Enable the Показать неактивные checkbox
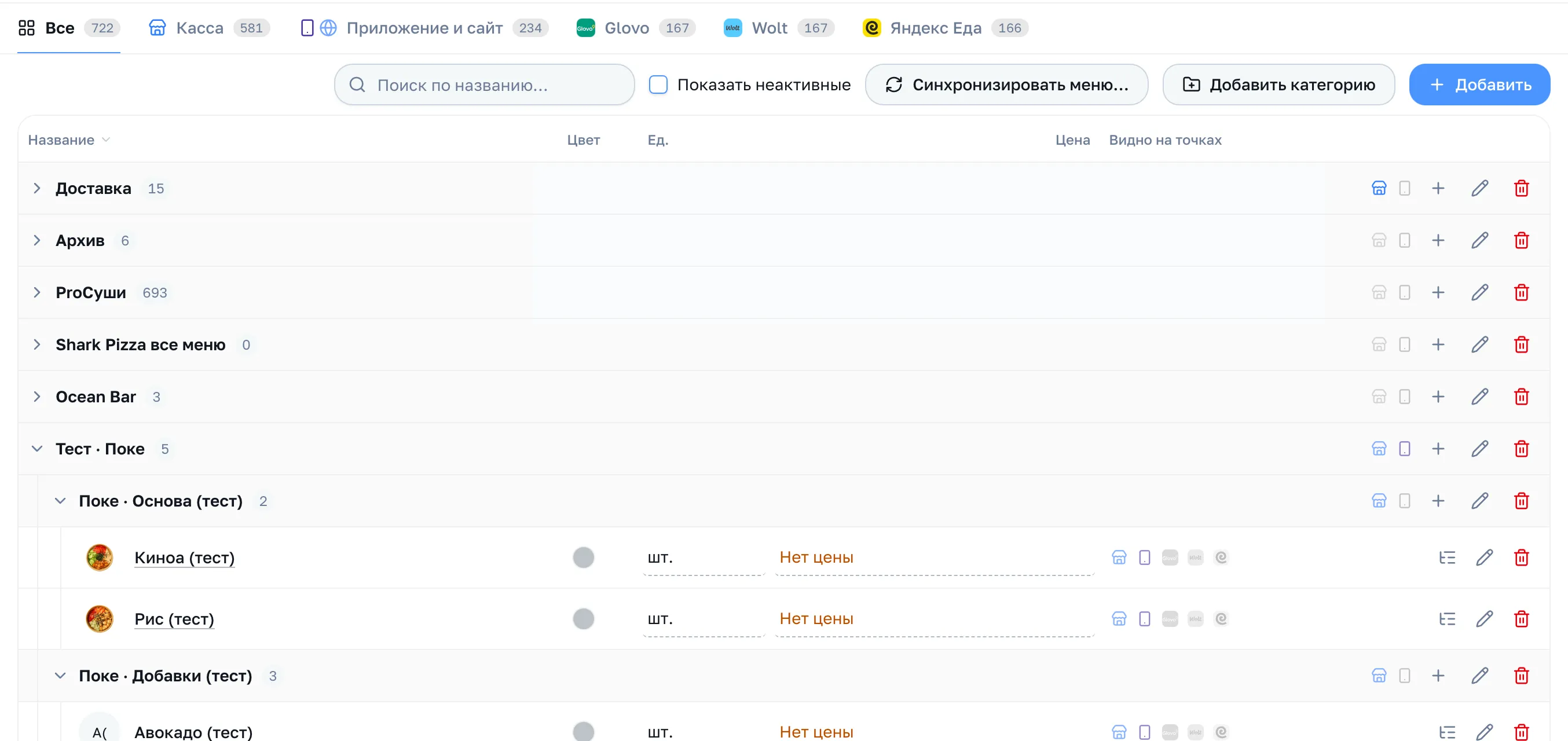 [658, 85]
